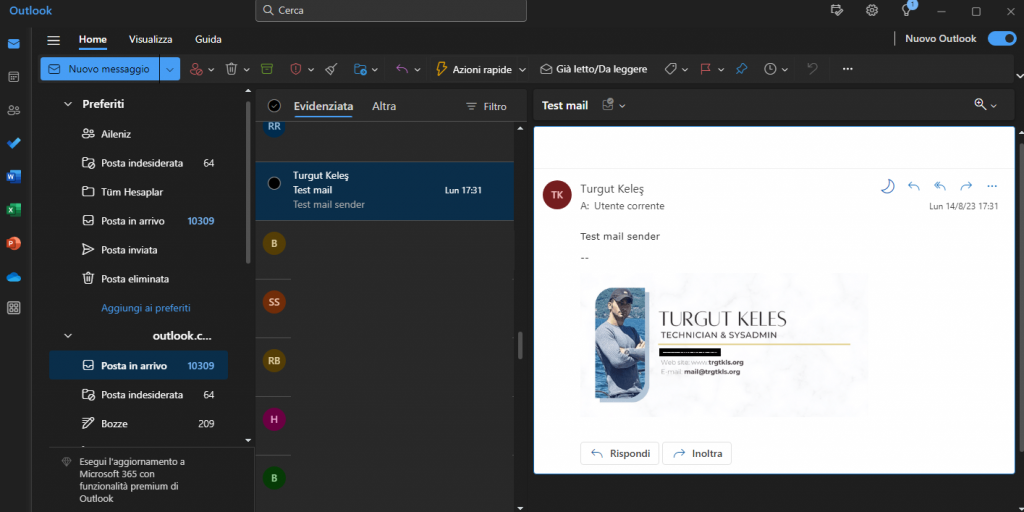Select the Test mail message checkbox circle
The image size is (1024, 512).
pyautogui.click(x=274, y=183)
